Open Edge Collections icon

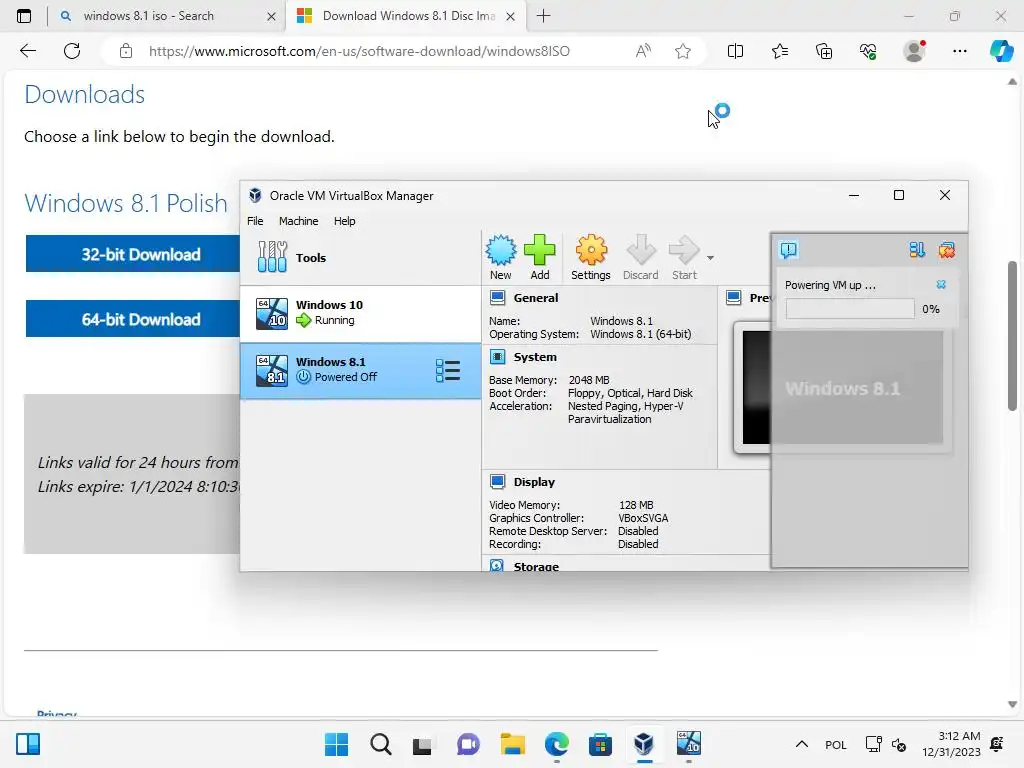(x=824, y=51)
